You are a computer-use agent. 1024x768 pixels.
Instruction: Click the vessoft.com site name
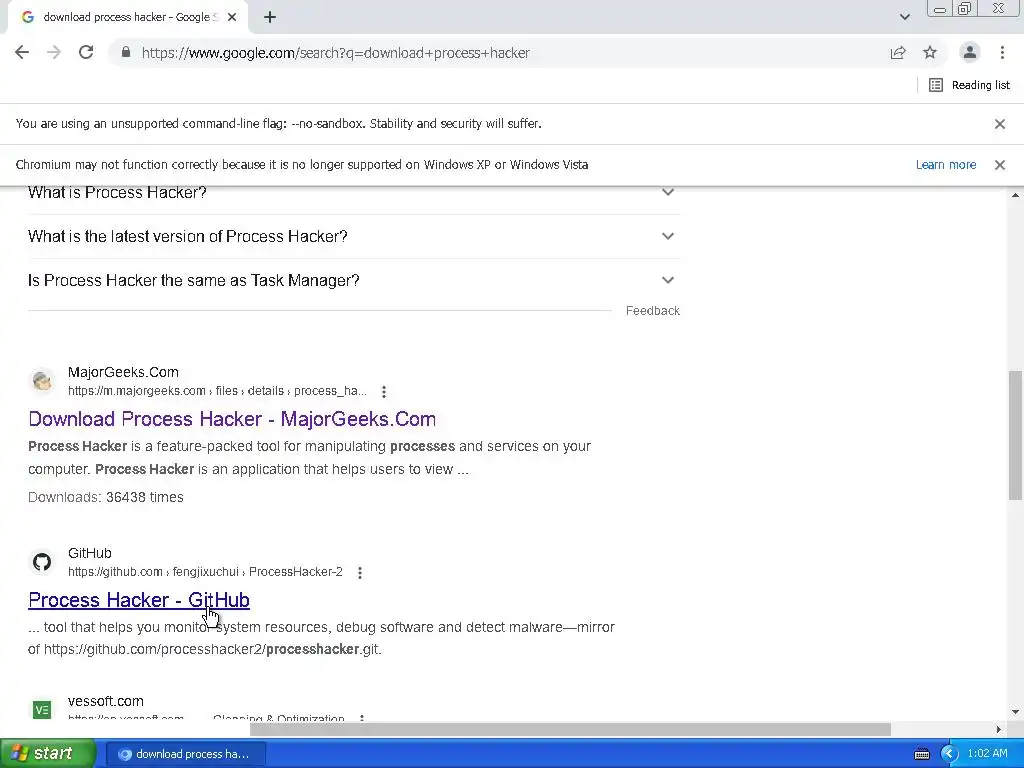[106, 701]
